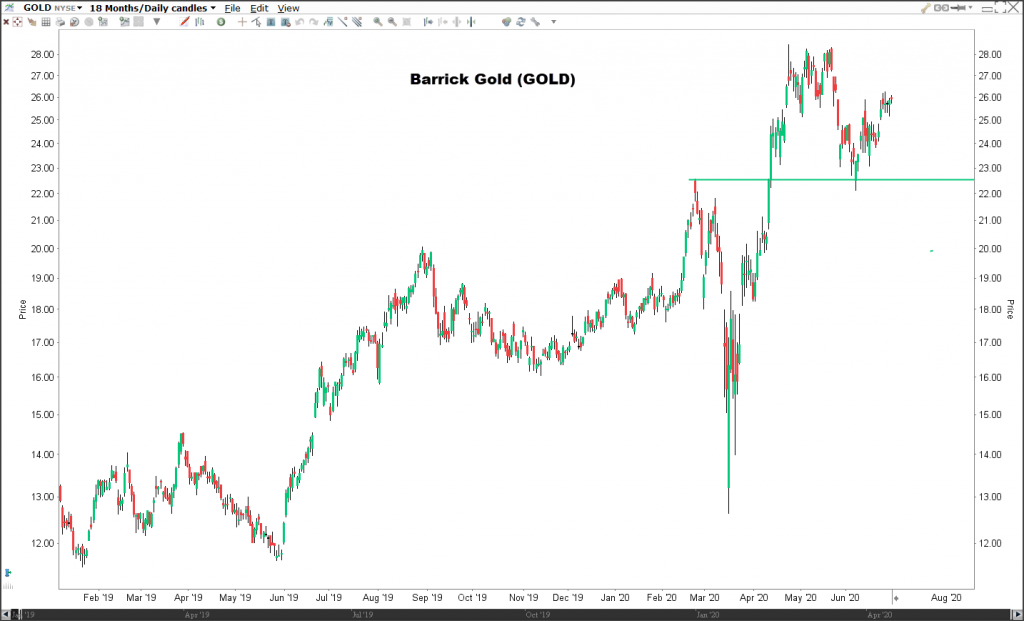
Task: Click the Aug '20 date axis label
Action: point(946,597)
